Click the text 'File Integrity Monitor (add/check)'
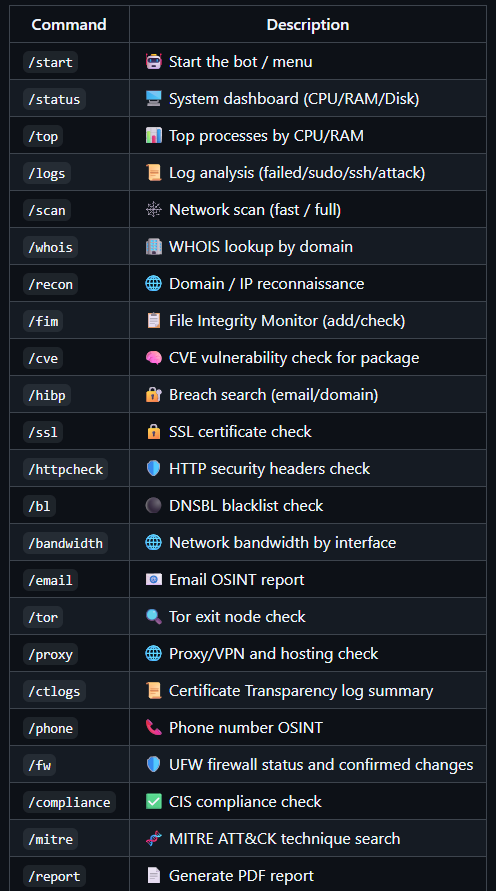Screen dimensions: 496x891 pos(287,321)
